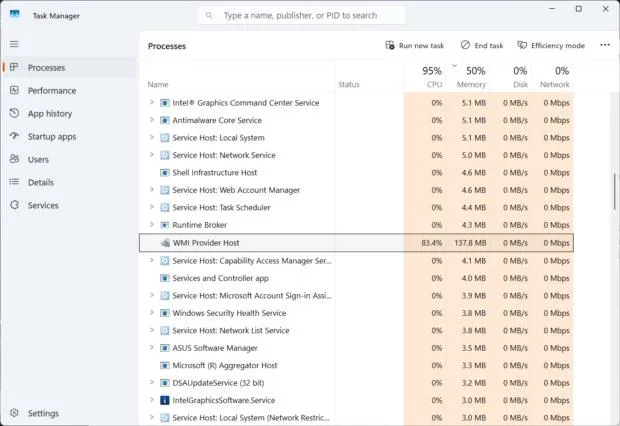Open the Details page

pos(70,182)
